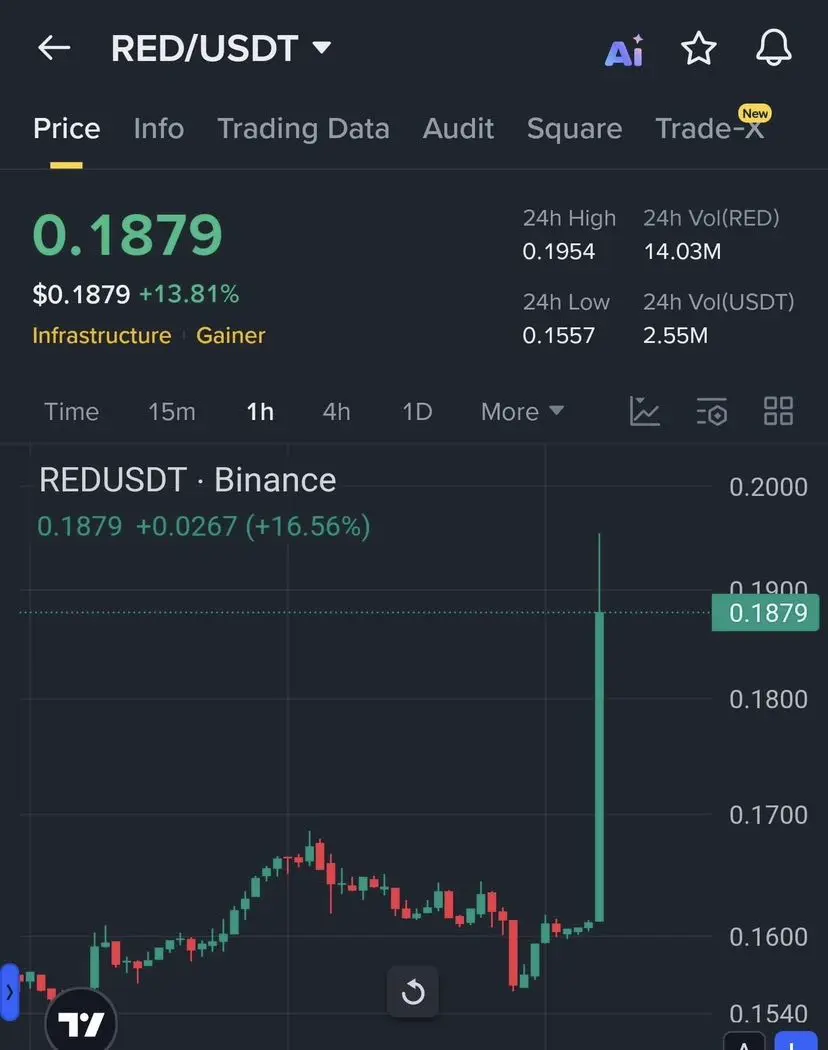Select the 4h interval
The image size is (828, 1050).
click(x=336, y=412)
